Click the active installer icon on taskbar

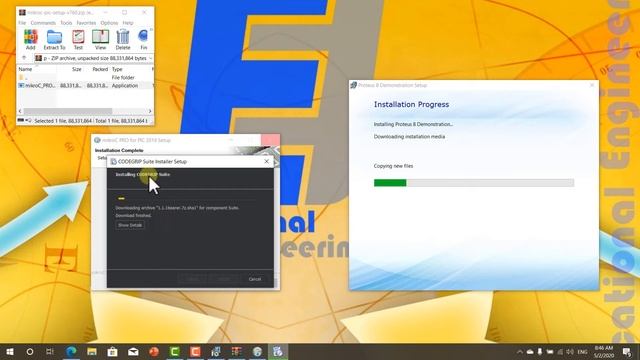tap(278, 351)
